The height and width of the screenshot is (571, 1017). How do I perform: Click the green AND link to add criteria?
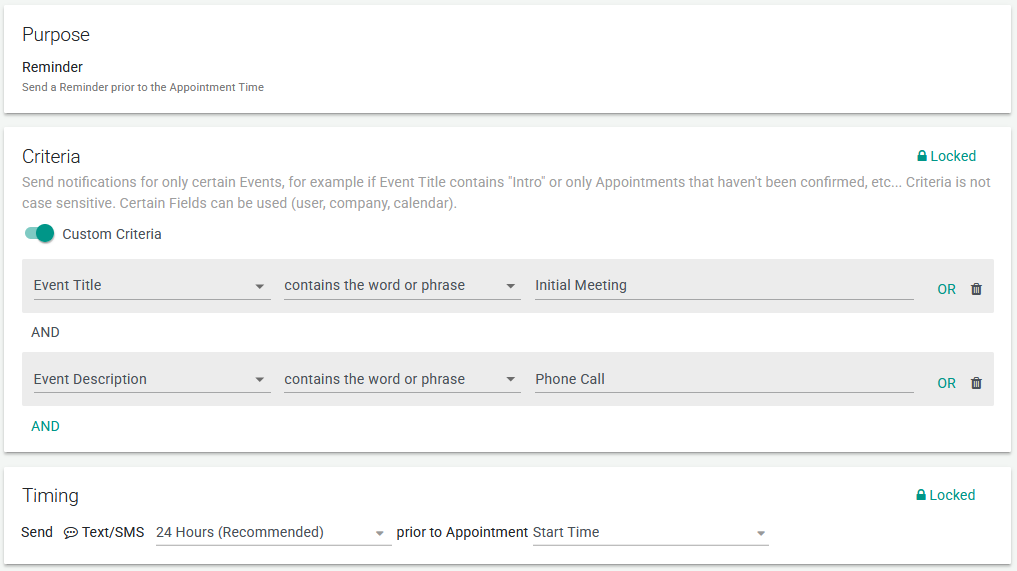pos(45,426)
